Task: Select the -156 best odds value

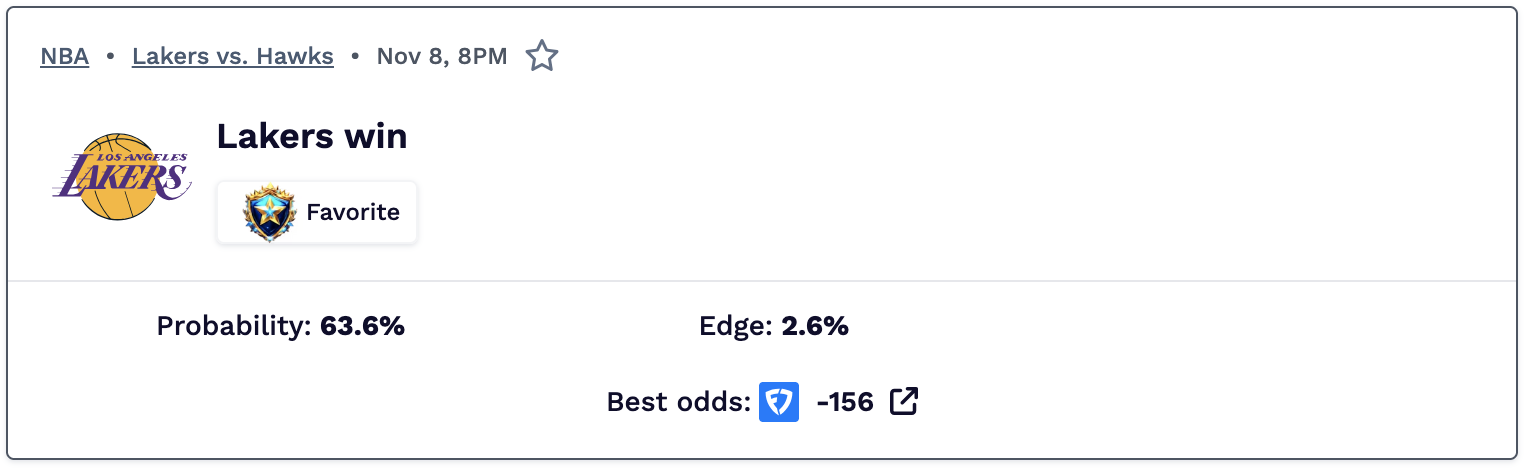Action: pos(845,402)
